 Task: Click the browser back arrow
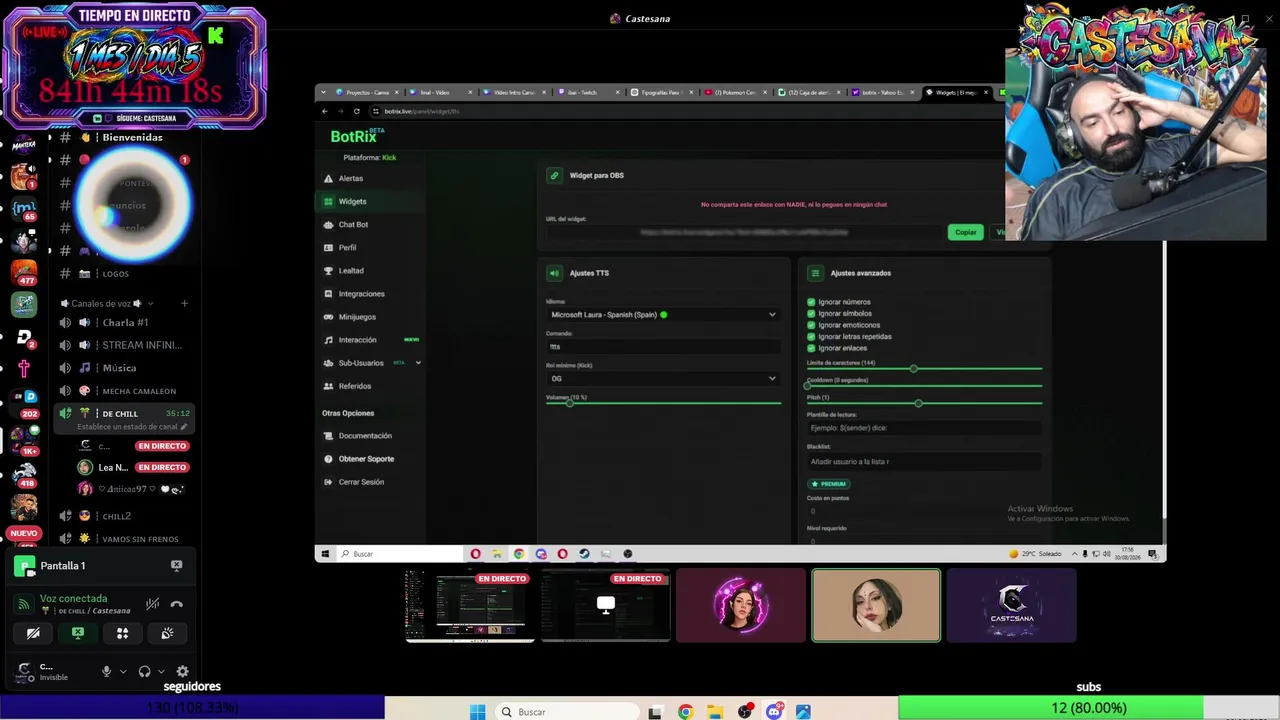(x=324, y=111)
